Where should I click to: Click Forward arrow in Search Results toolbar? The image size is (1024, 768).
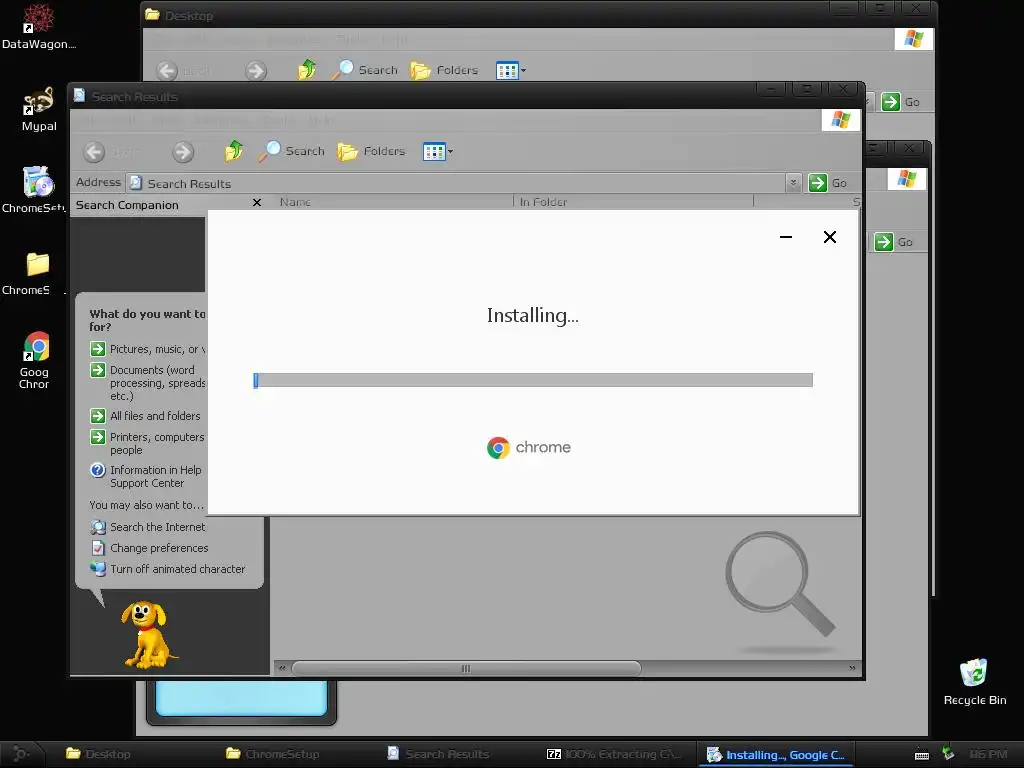(183, 152)
